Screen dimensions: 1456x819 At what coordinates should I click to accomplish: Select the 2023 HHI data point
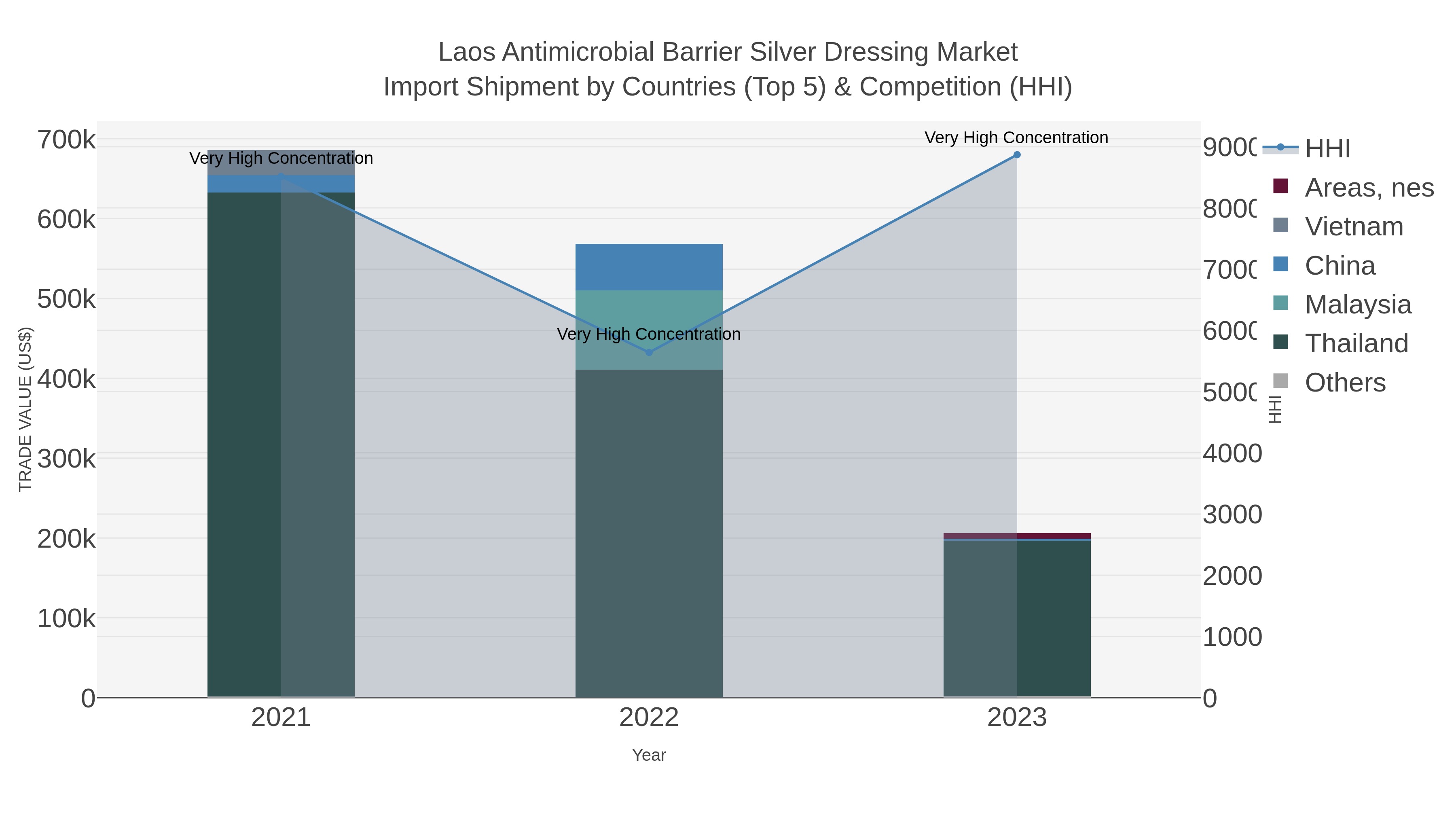coord(1017,155)
